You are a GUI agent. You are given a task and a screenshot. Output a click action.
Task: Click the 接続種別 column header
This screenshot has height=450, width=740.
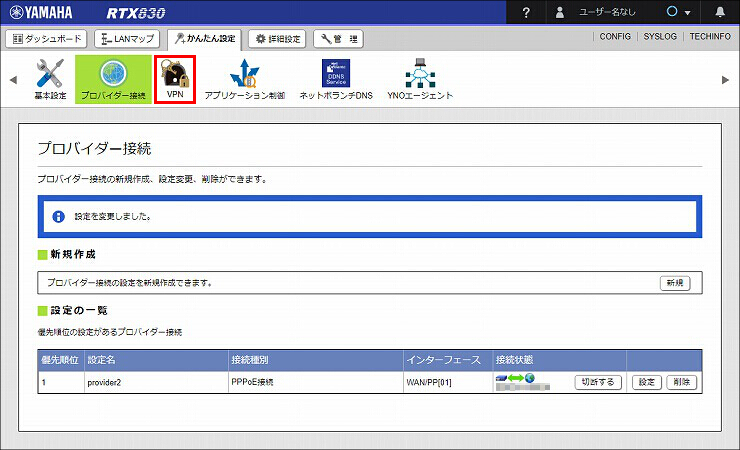[x=316, y=360]
